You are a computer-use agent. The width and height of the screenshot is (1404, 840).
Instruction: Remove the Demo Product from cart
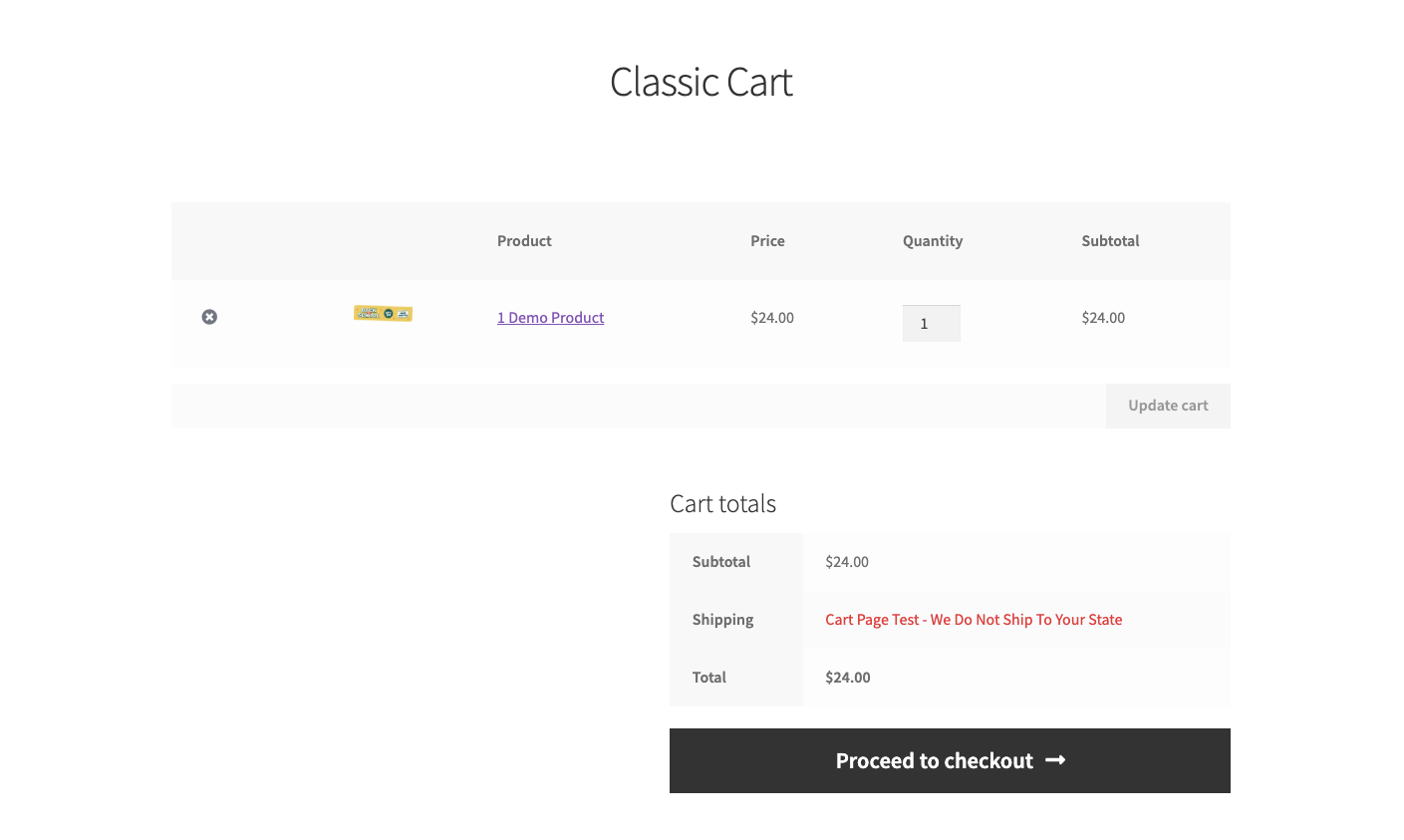coord(209,317)
